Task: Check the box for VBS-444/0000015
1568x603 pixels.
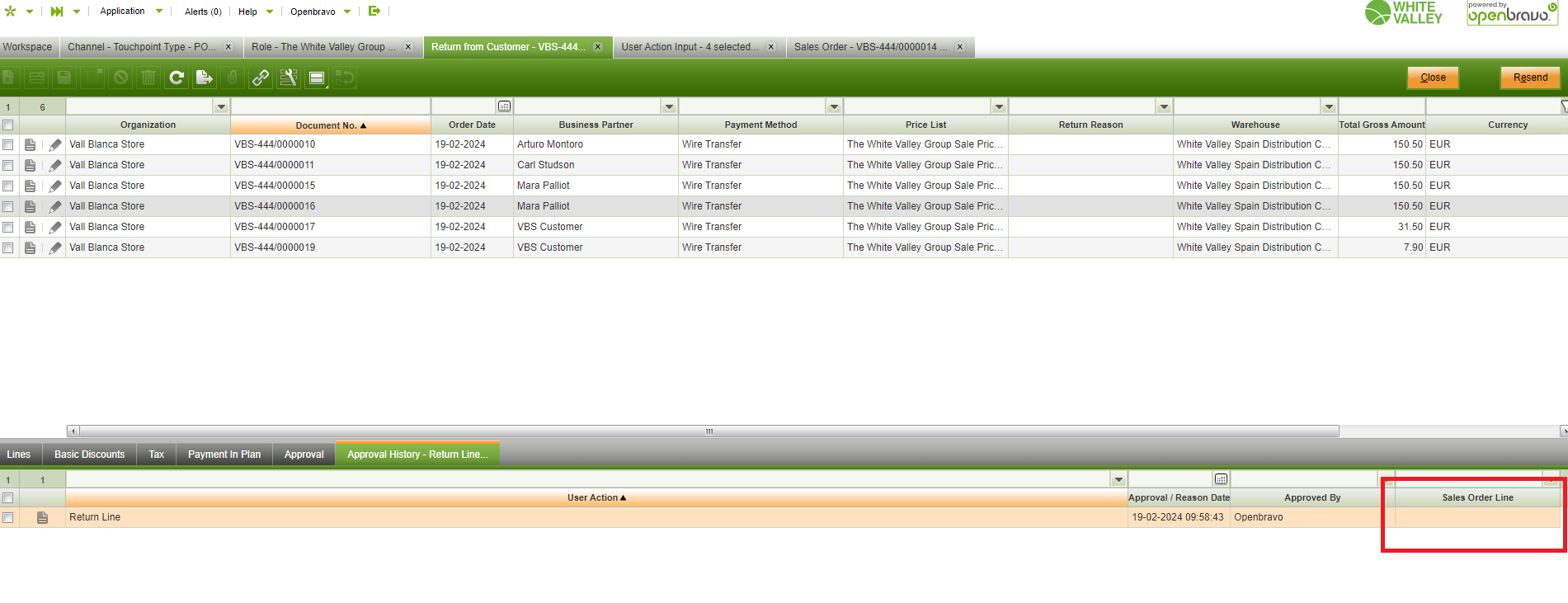Action: [x=8, y=186]
